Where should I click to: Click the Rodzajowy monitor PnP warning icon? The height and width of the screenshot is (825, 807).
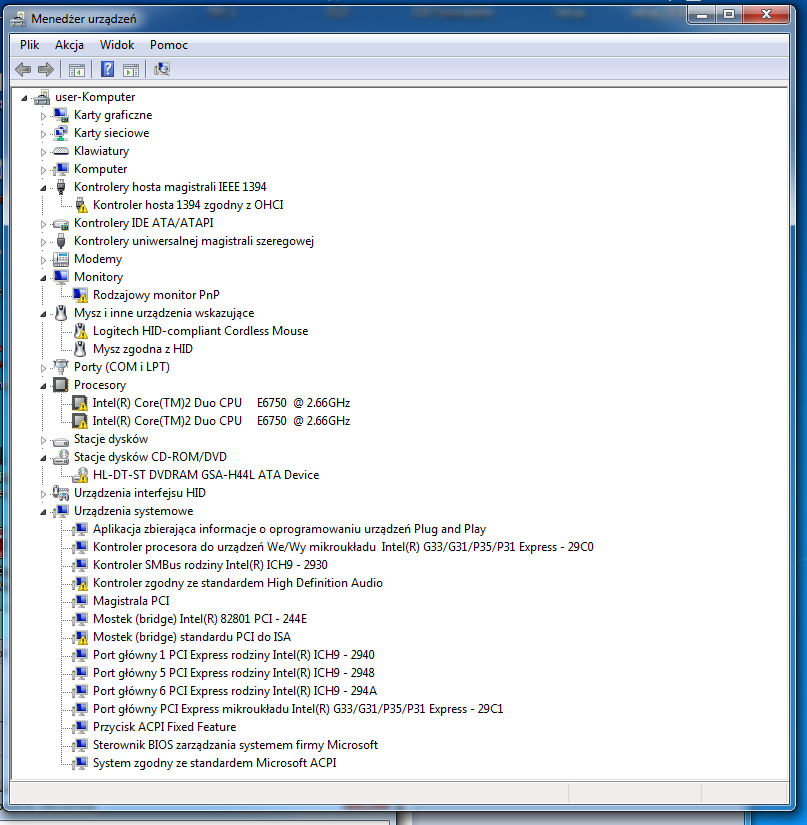pyautogui.click(x=80, y=295)
